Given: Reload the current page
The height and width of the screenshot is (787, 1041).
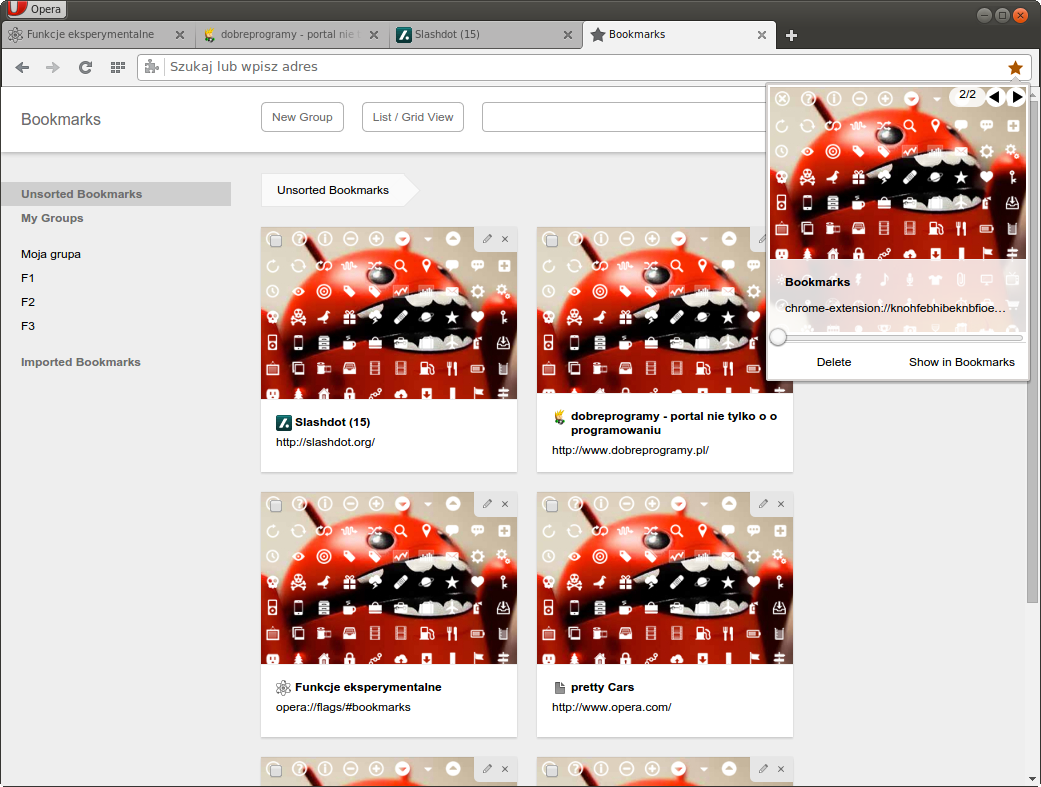Looking at the screenshot, I should (x=85, y=67).
